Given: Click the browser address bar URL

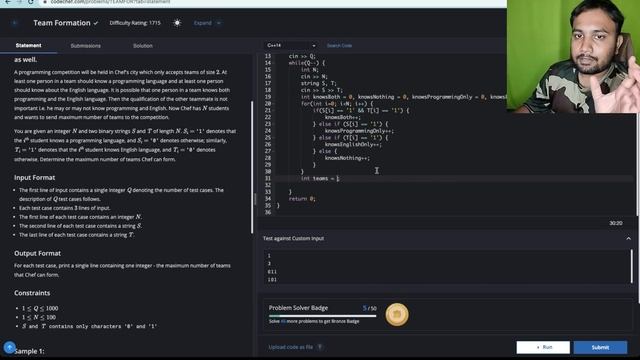Looking at the screenshot, I should pyautogui.click(x=110, y=2).
